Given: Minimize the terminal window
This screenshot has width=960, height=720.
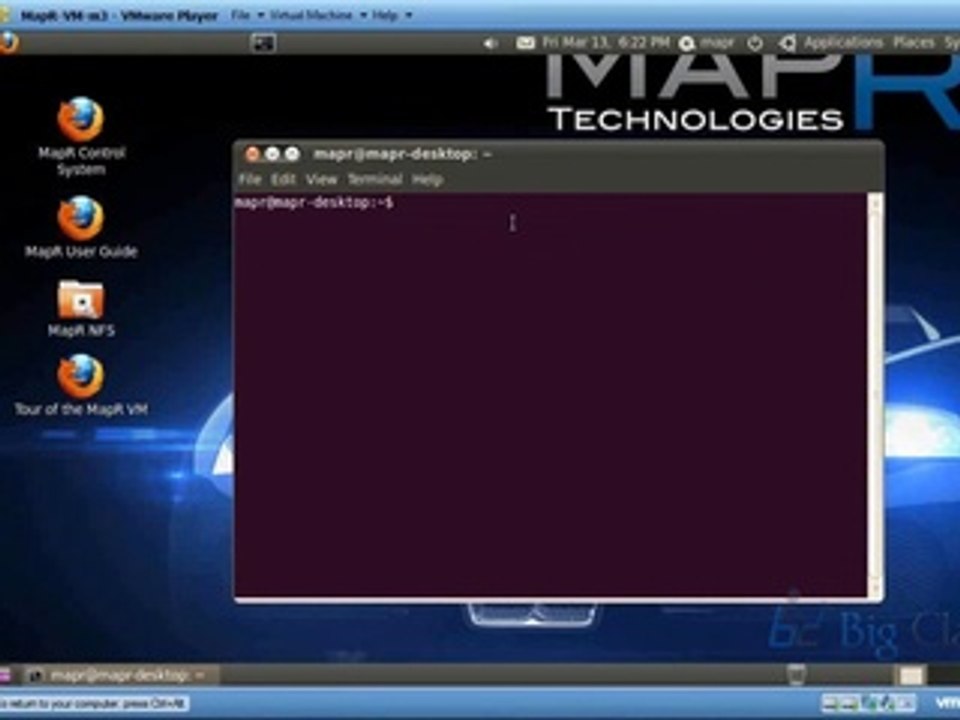Looking at the screenshot, I should (272, 154).
